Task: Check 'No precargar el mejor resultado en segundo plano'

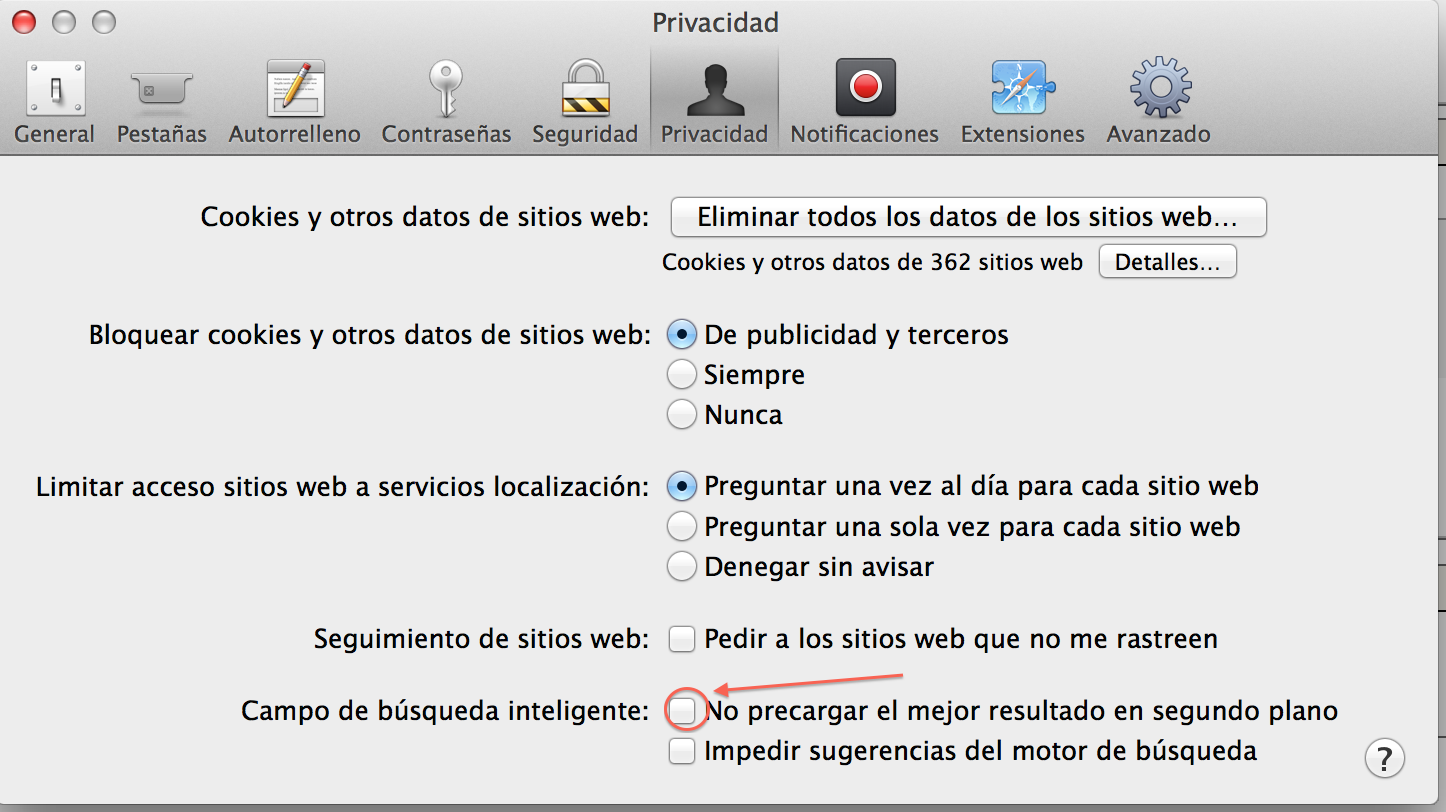Action: [x=684, y=711]
